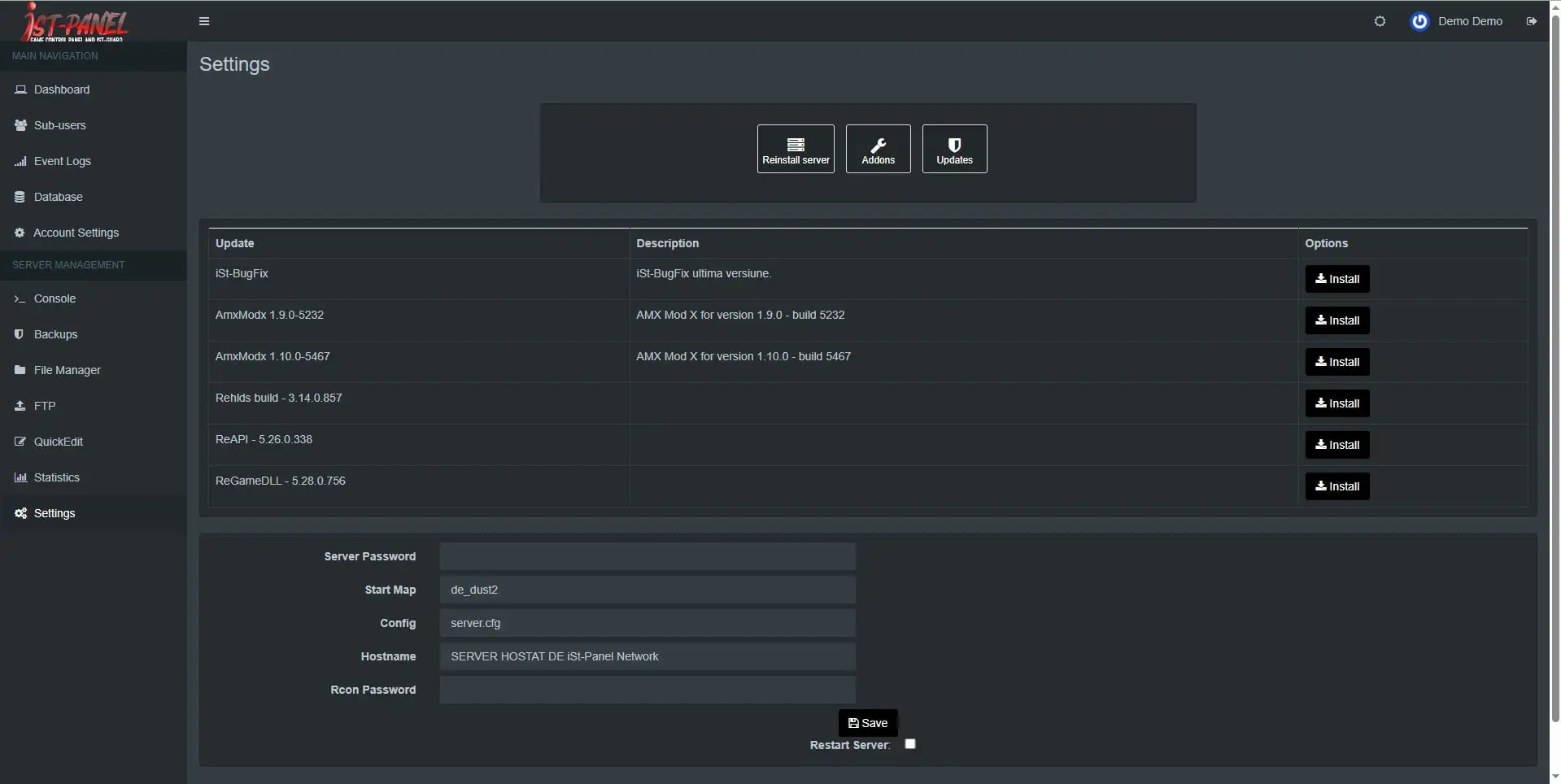Open the Backups page

pyautogui.click(x=94, y=334)
